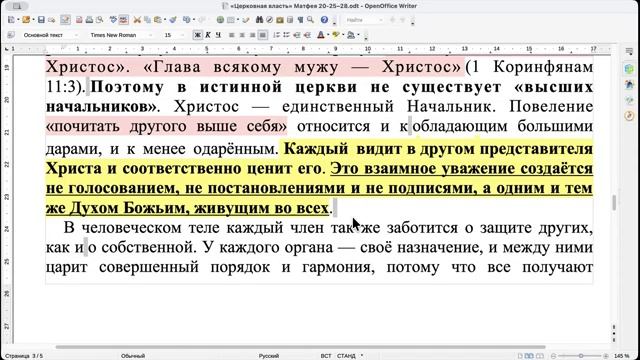
Task: Open the paragraph style dropdown 'Основной текст'
Action: pyautogui.click(x=76, y=35)
